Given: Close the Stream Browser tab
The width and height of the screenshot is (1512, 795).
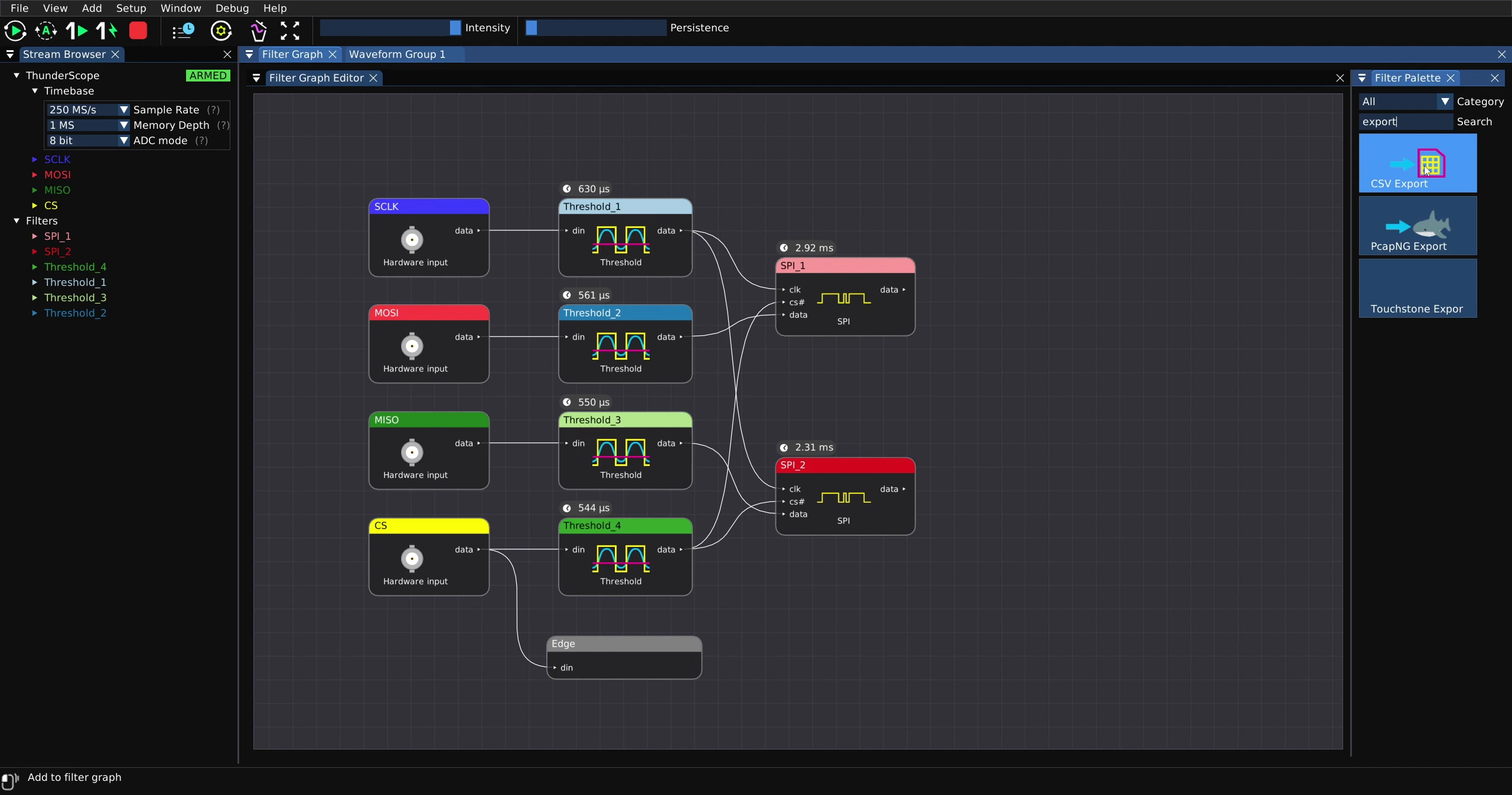Looking at the screenshot, I should [116, 54].
